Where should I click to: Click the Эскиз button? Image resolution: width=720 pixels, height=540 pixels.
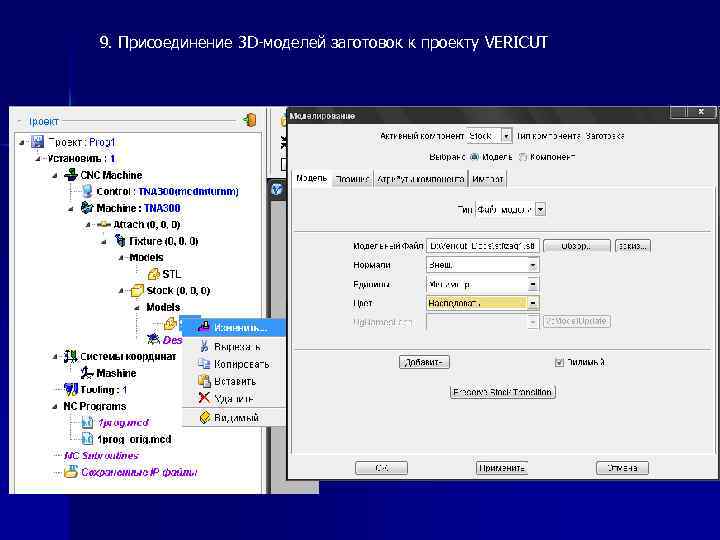[632, 246]
